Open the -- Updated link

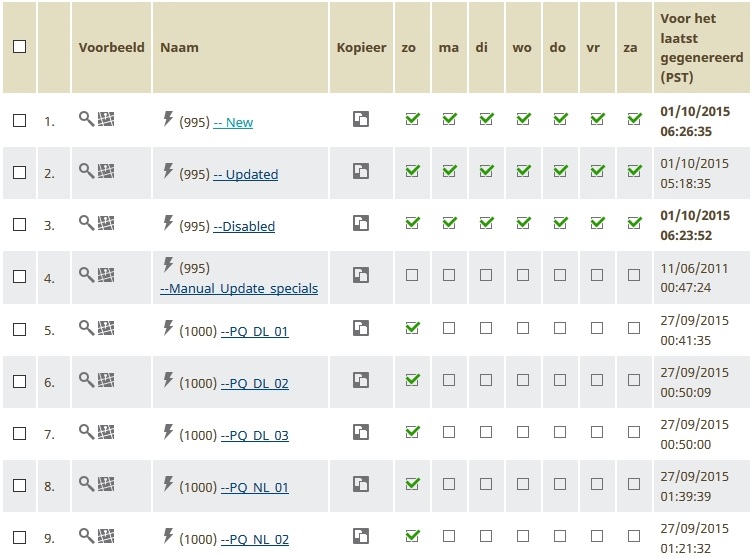coord(246,174)
